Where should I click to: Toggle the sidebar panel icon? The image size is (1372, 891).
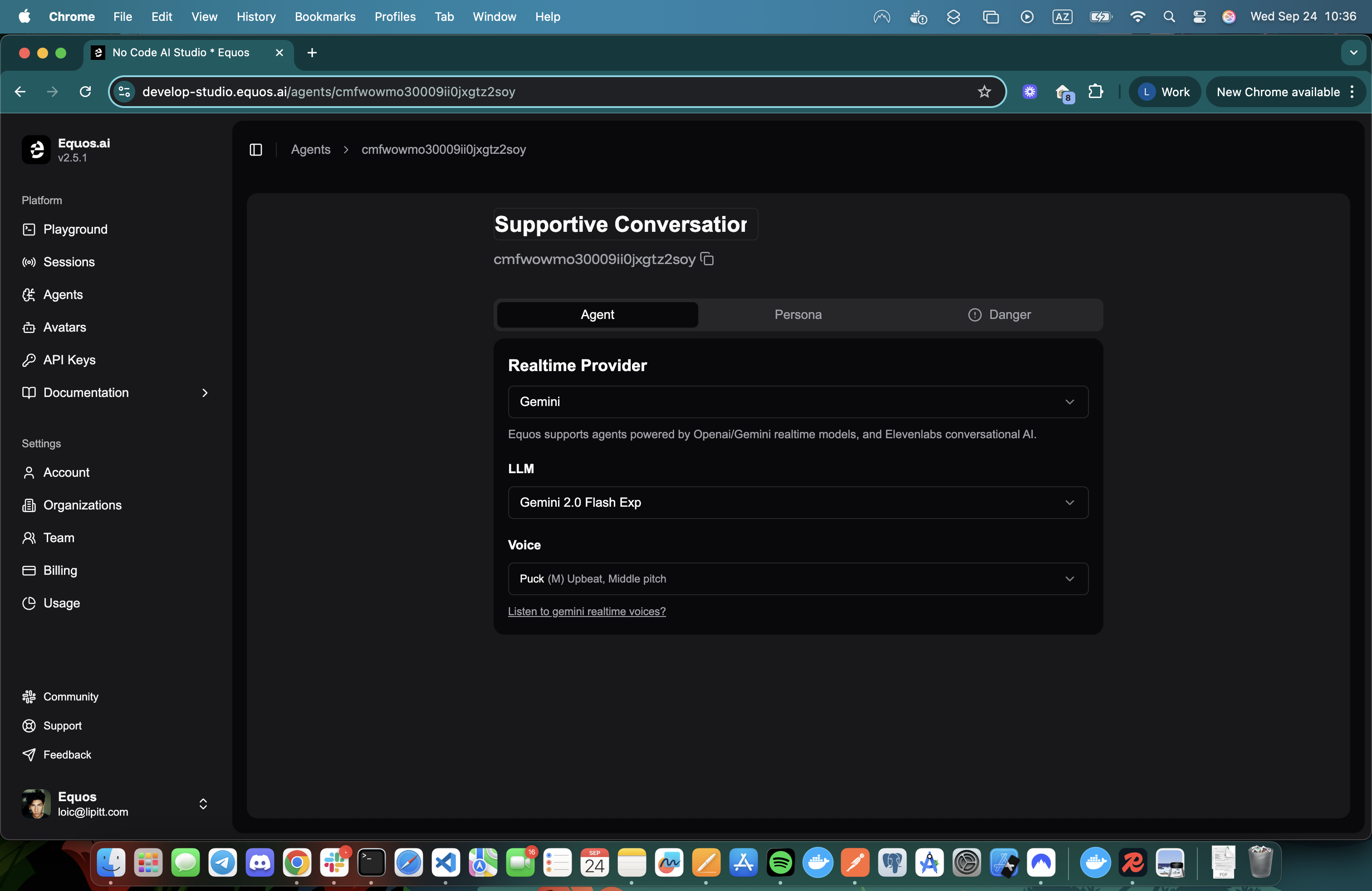(x=256, y=150)
